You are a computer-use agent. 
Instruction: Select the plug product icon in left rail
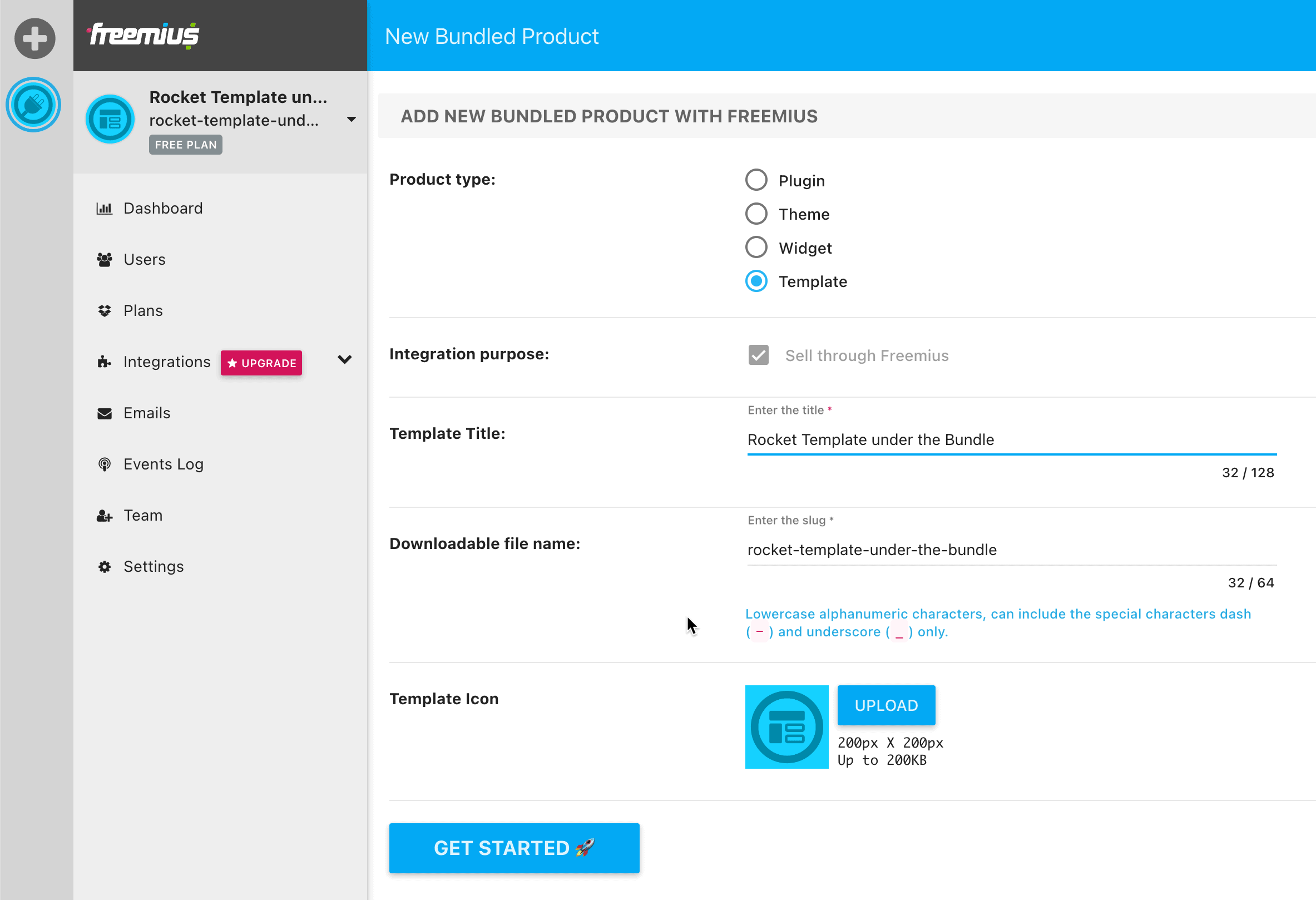tap(33, 105)
